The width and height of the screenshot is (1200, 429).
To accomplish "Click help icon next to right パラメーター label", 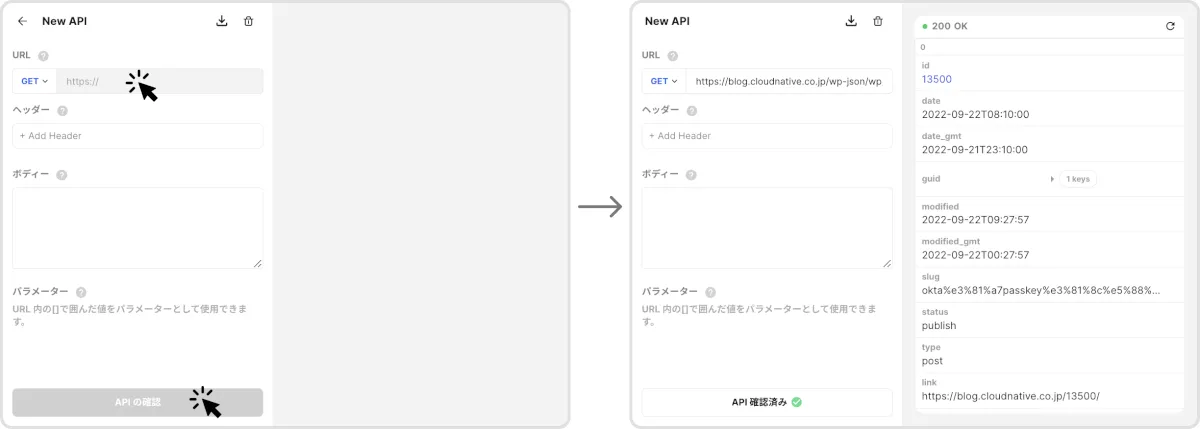I will click(710, 292).
